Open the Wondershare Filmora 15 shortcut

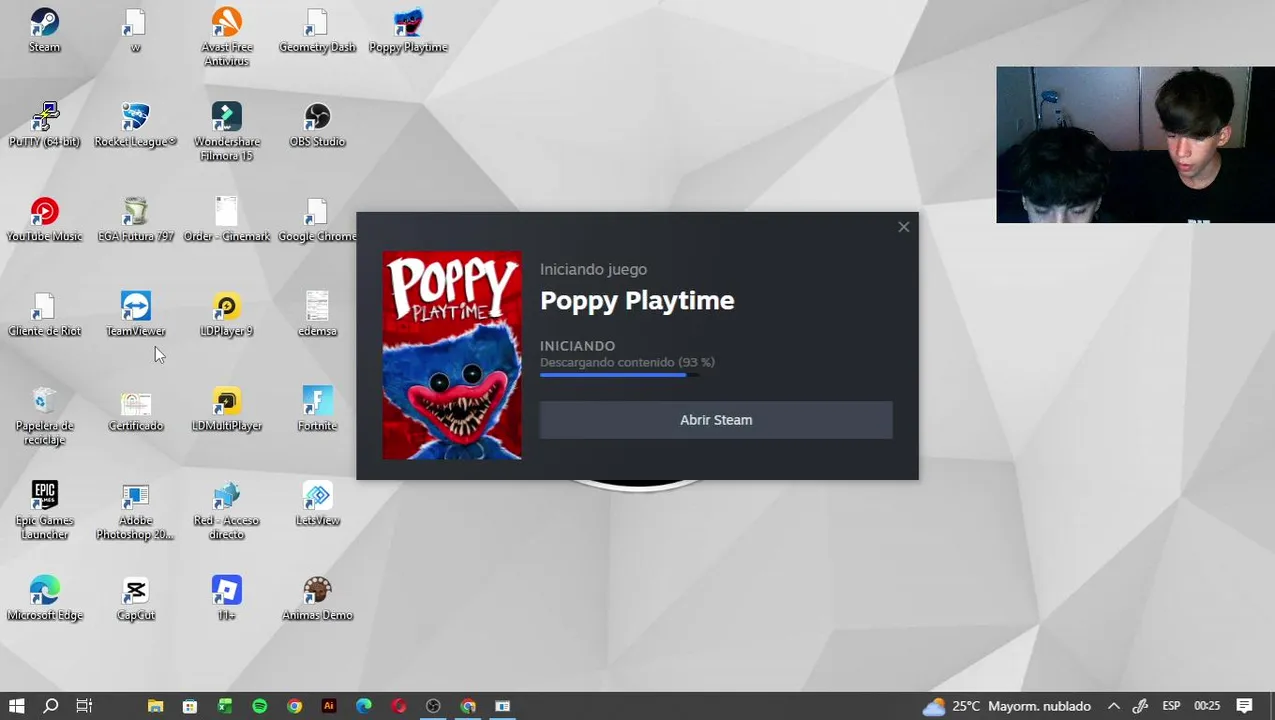[226, 132]
